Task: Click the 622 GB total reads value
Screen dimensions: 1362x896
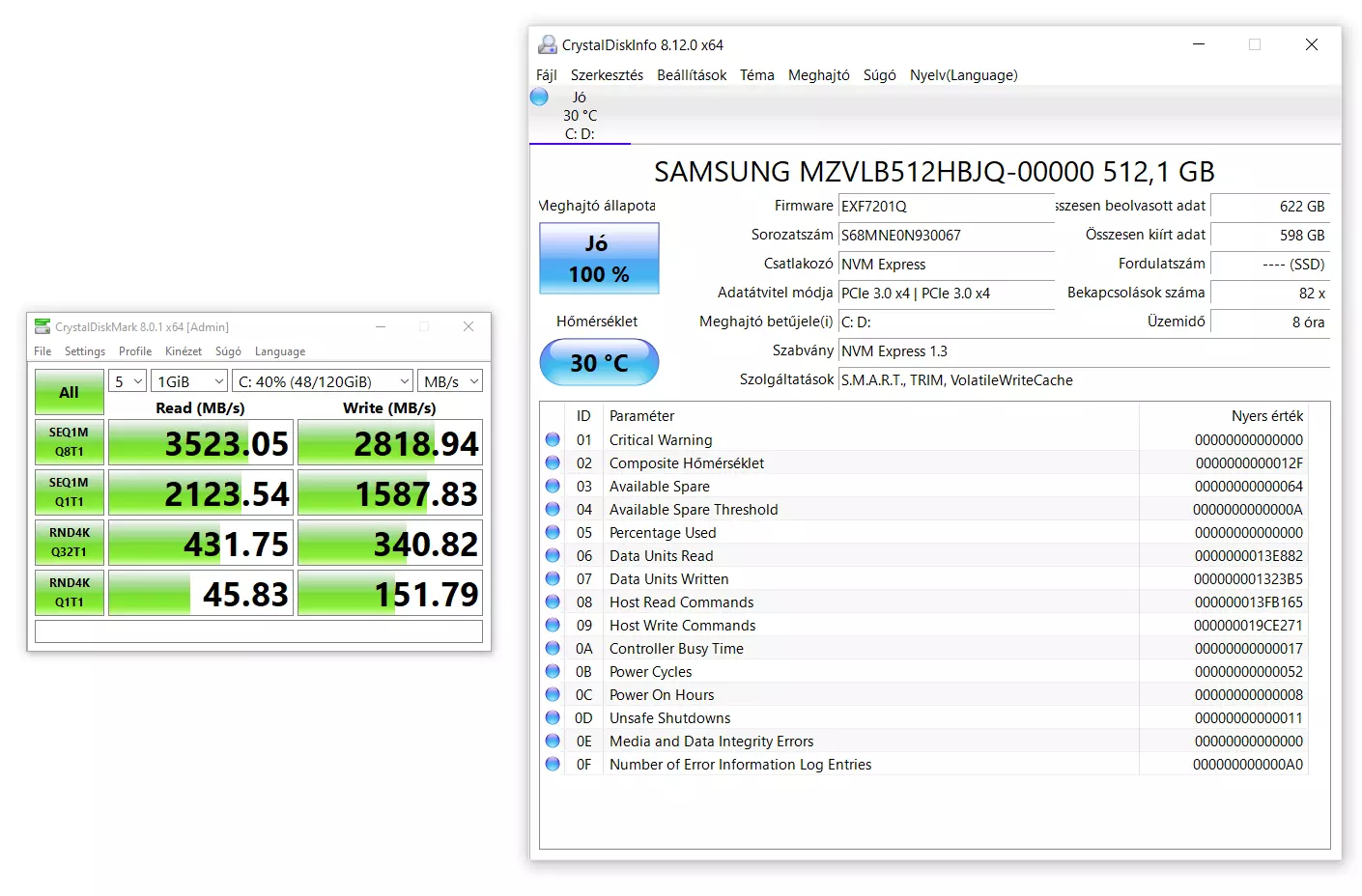Action: 1270,206
